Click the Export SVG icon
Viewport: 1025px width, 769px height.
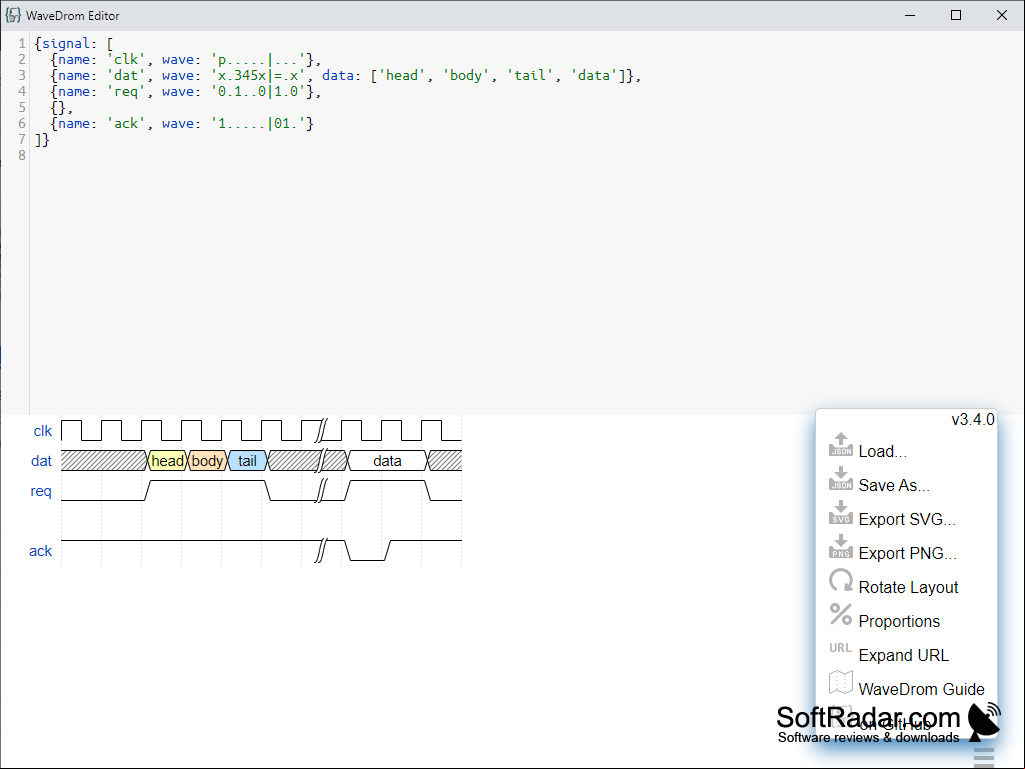coord(841,513)
